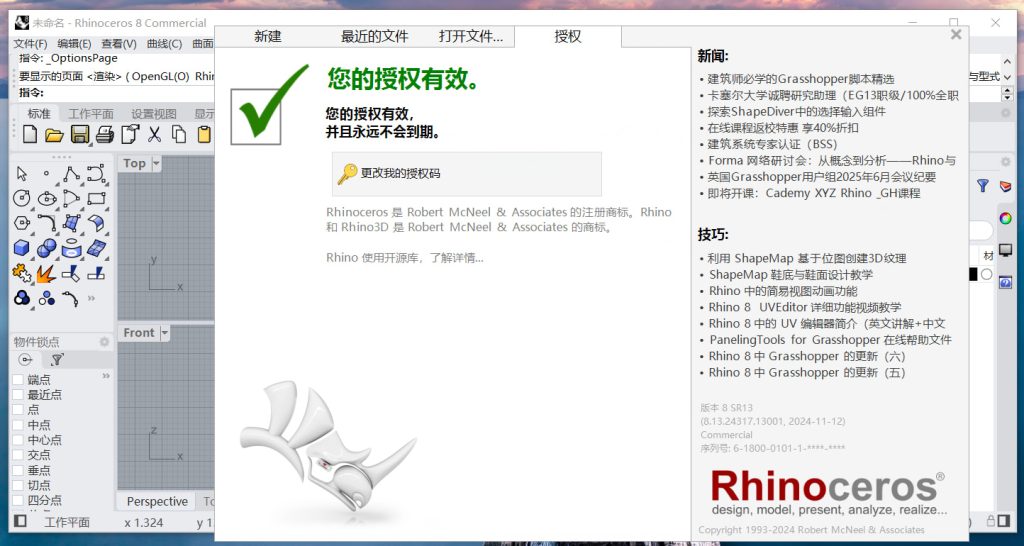
Task: Click the Copy icon in the toolbar
Action: [x=179, y=135]
